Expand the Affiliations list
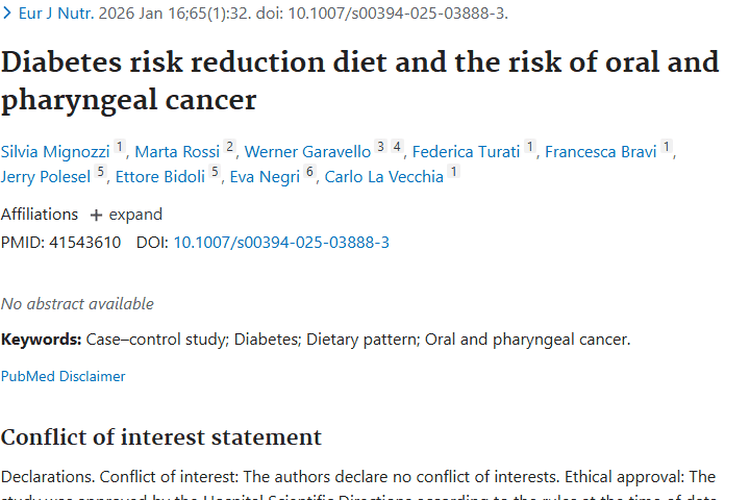Viewport: 750px width, 500px height. 135,215
